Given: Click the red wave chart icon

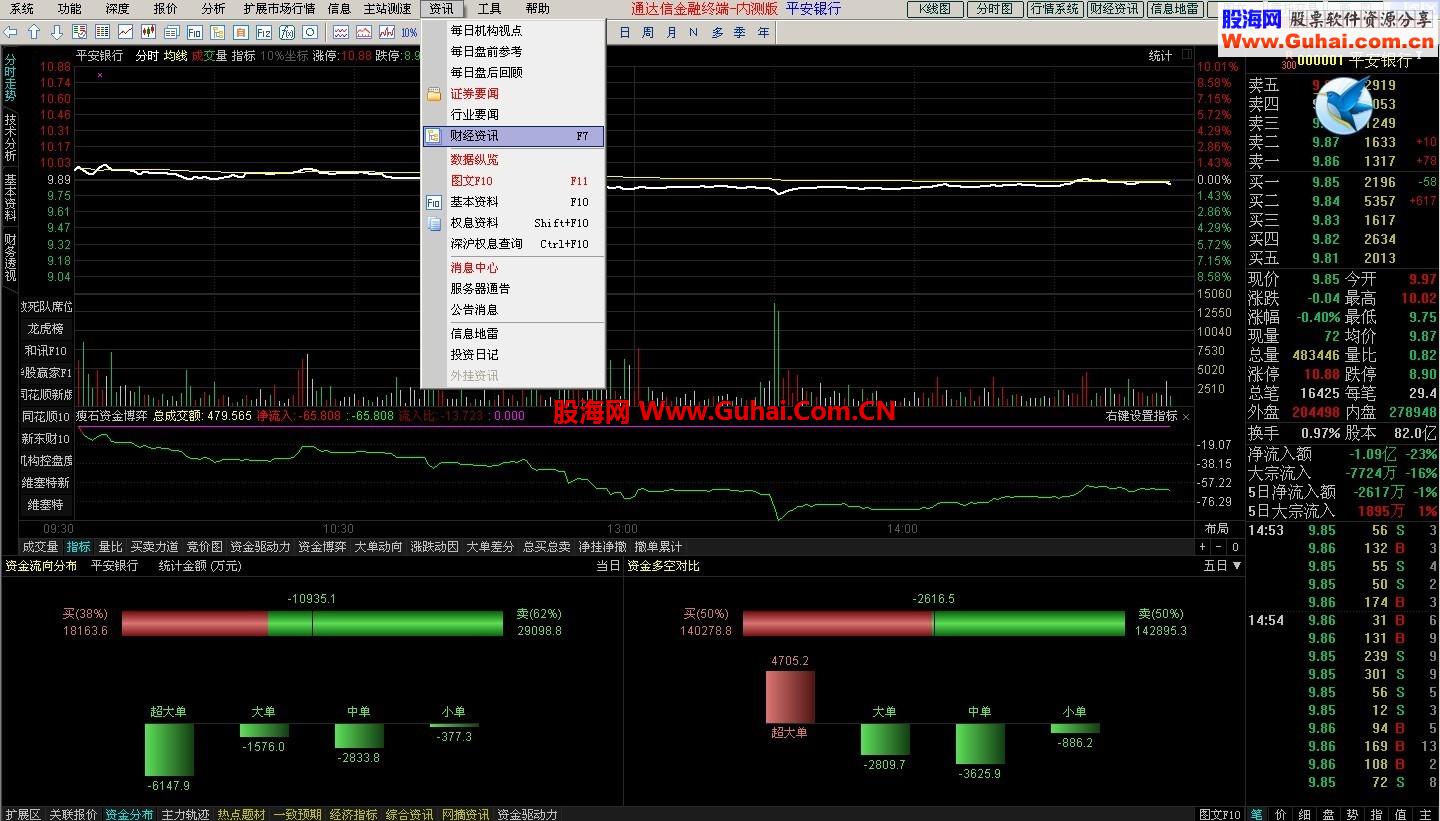Looking at the screenshot, I should (363, 33).
